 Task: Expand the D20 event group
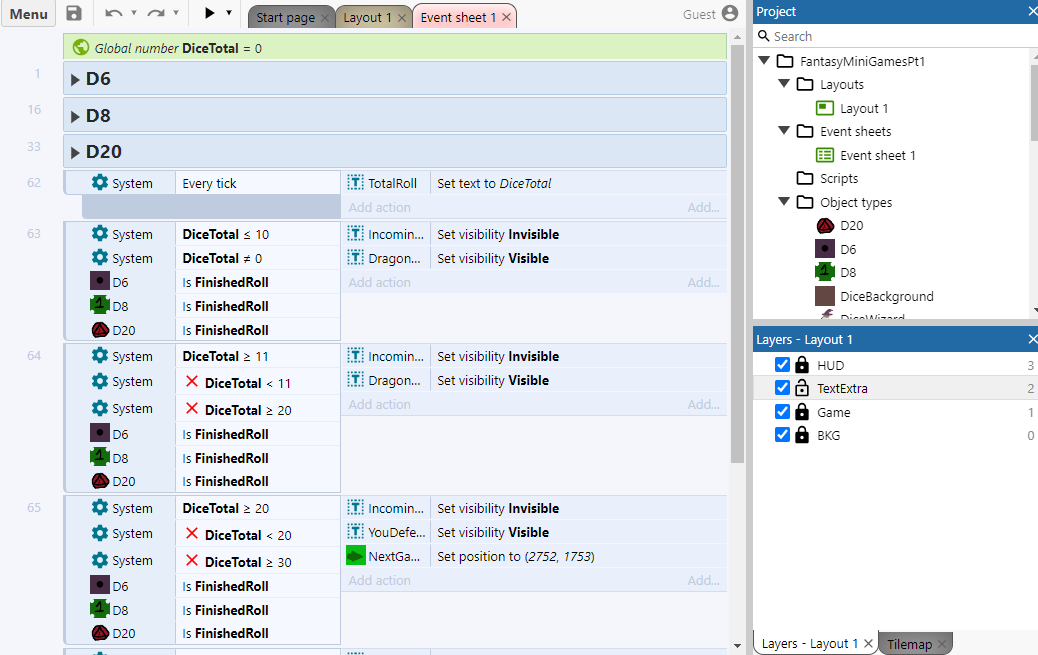75,153
